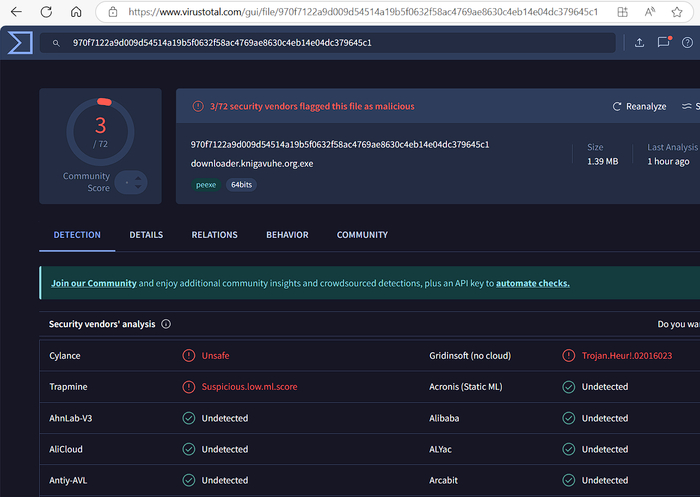Click the detection score 3/72 gauge
The image size is (700, 497).
pos(100,132)
